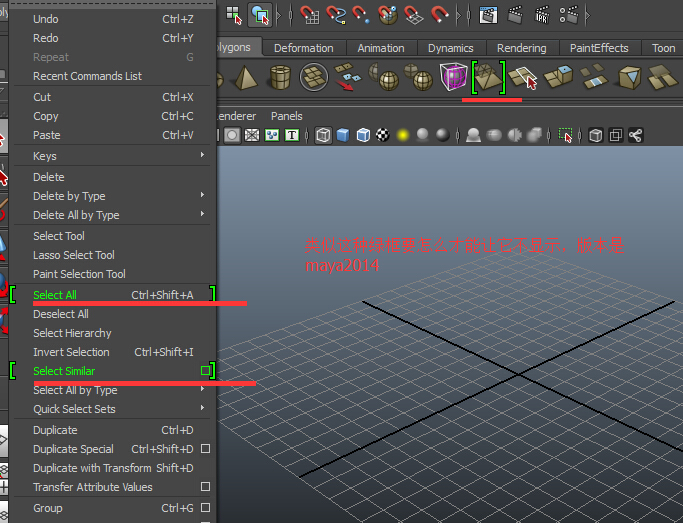Image resolution: width=683 pixels, height=523 pixels.
Task: Open Group option box
Action: tap(206, 507)
